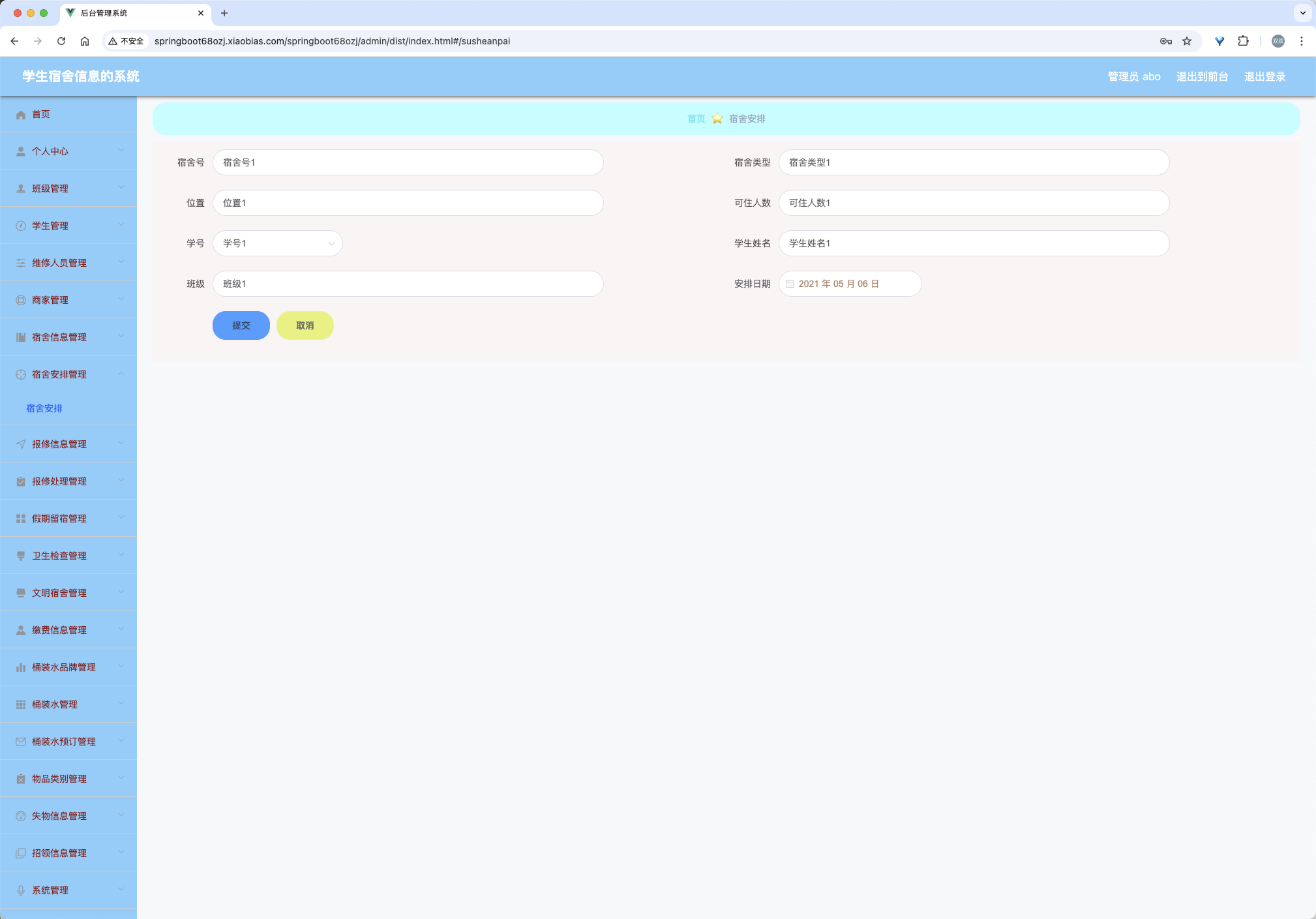
Task: Click the envelope icon beside 桶装水预订管理
Action: pyautogui.click(x=21, y=742)
